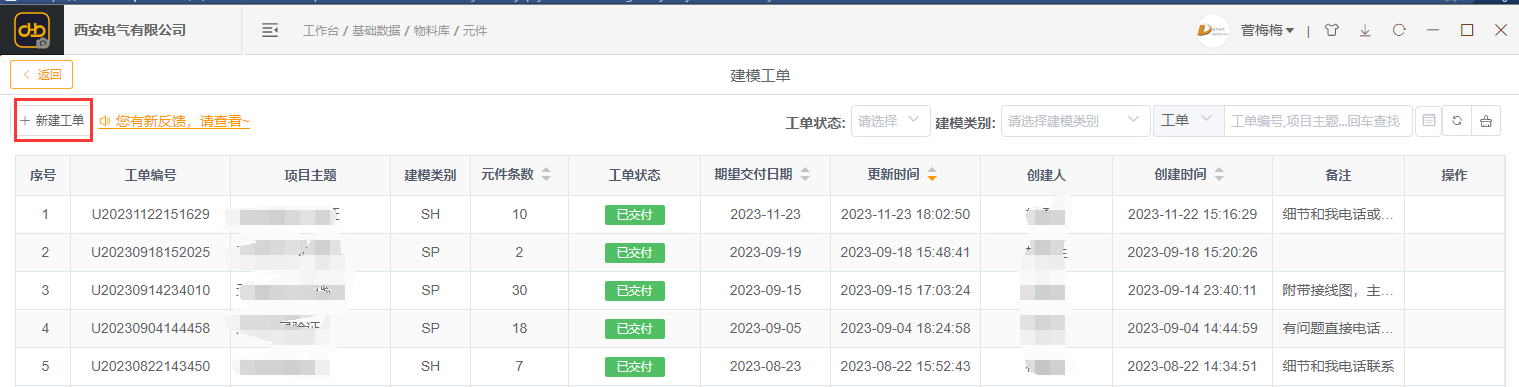Open the theme skin shirt icon
1519x387 pixels.
click(x=1331, y=30)
